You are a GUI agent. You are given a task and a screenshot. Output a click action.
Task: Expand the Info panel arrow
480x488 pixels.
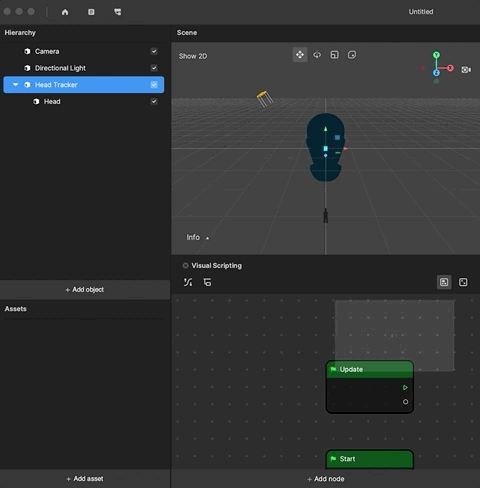[x=207, y=238]
